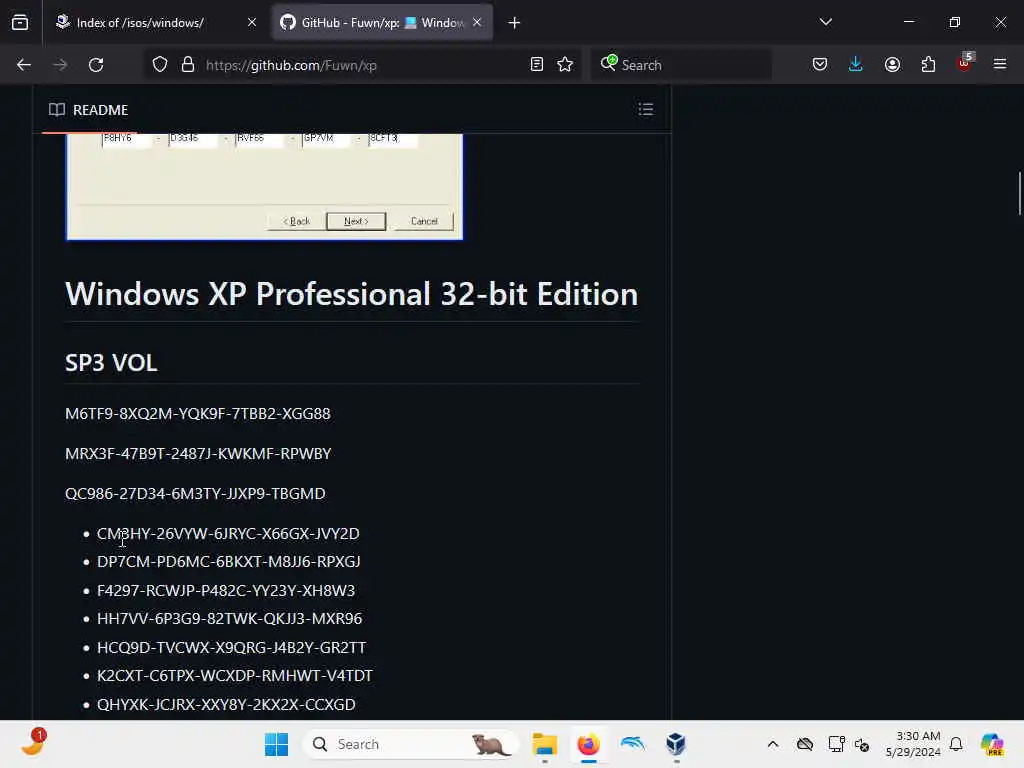Select key HCQ9D-TVCWX-X9QRG-J4B2Y-GR2TT
1024x768 pixels.
pyautogui.click(x=231, y=647)
